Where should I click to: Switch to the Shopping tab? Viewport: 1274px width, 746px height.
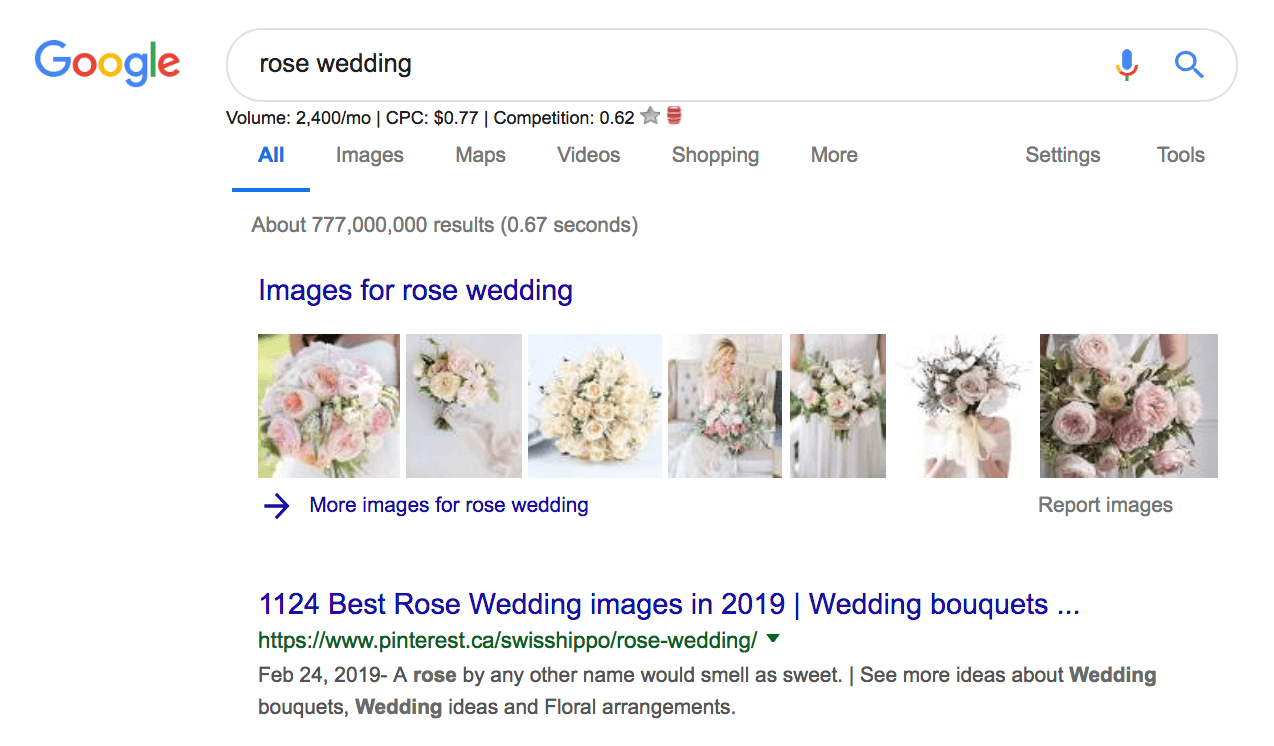tap(715, 155)
